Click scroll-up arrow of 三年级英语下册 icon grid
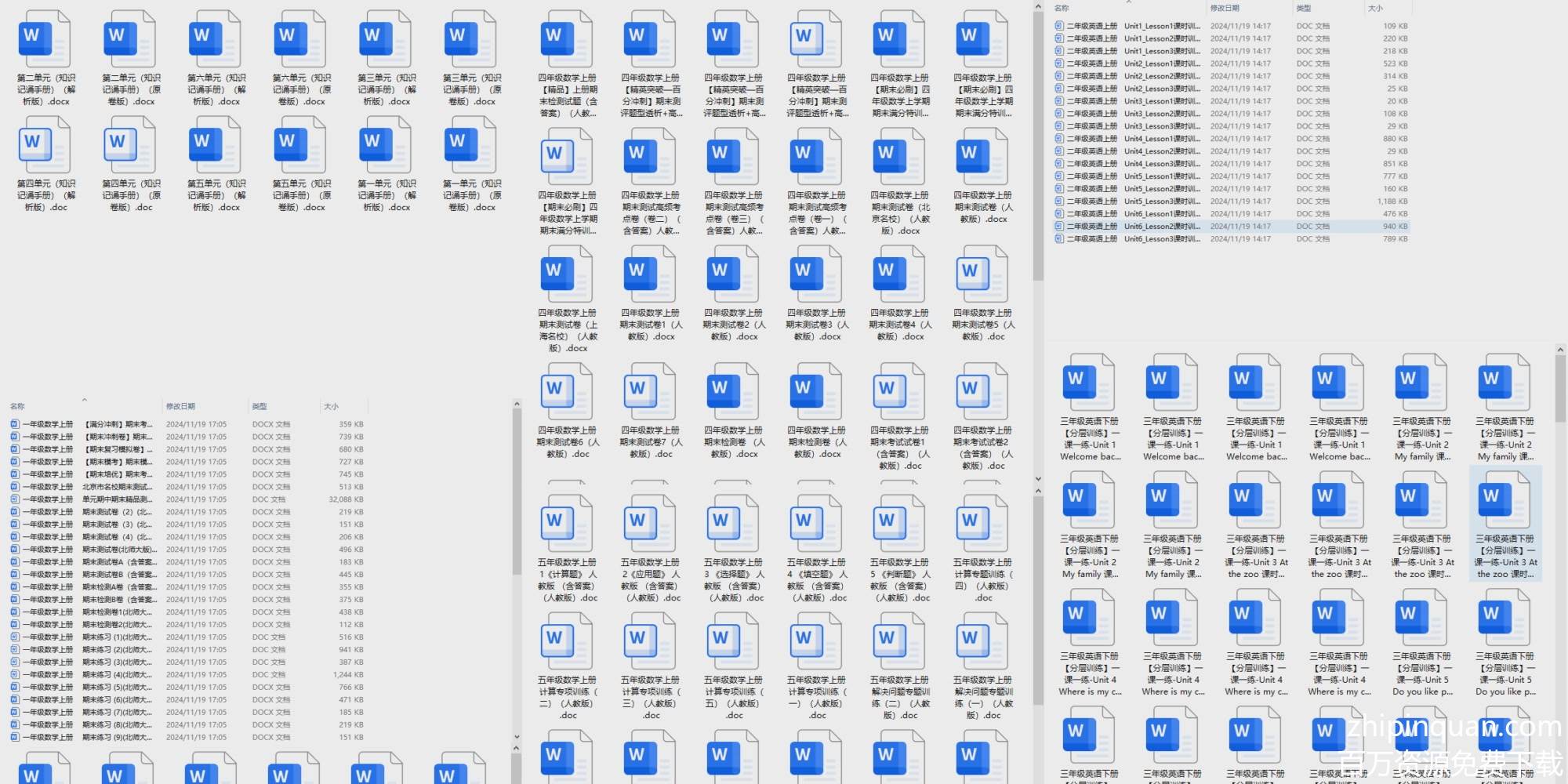The image size is (1568, 784). pyautogui.click(x=1559, y=350)
